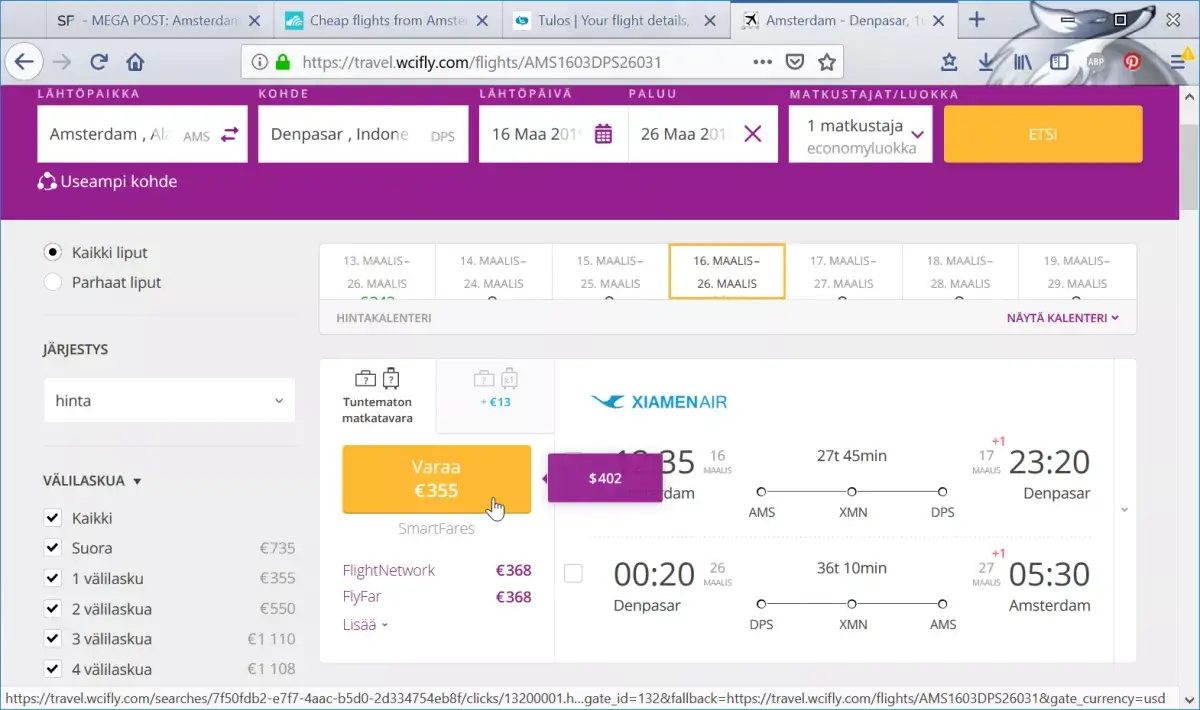Click the green padlock security icon
The width and height of the screenshot is (1200, 710).
coord(283,62)
